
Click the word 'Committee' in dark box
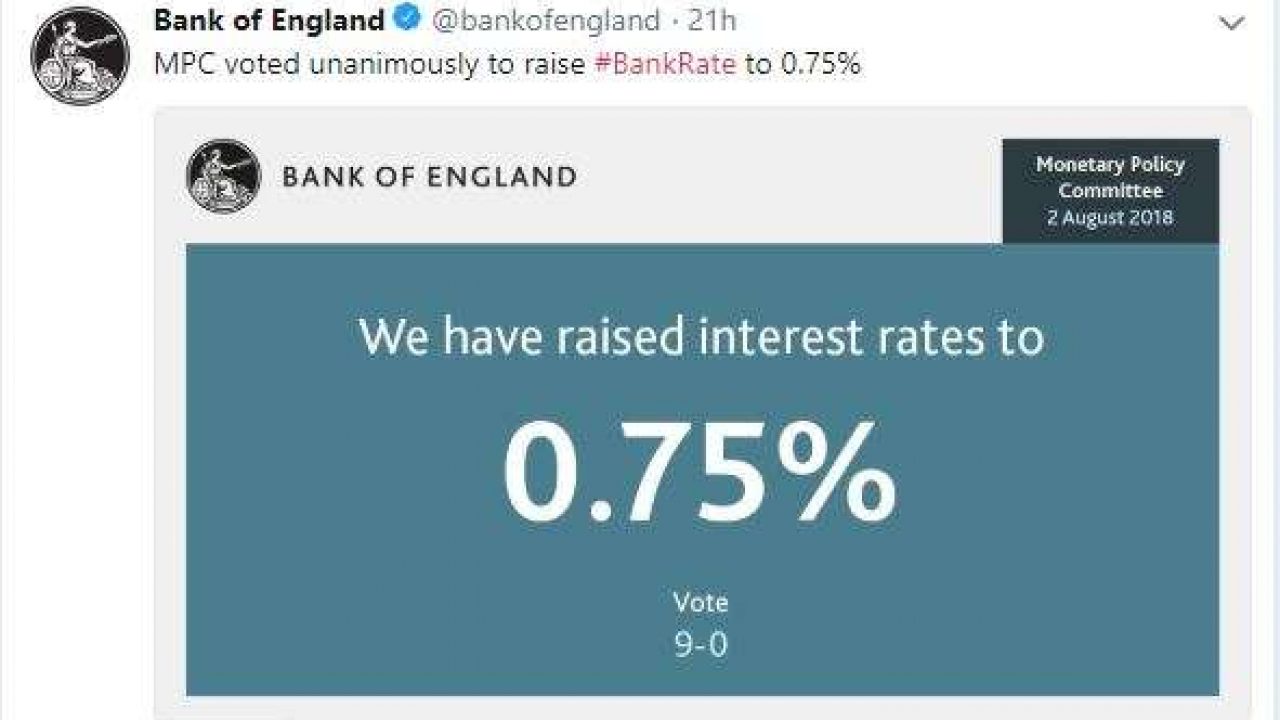[x=1110, y=190]
